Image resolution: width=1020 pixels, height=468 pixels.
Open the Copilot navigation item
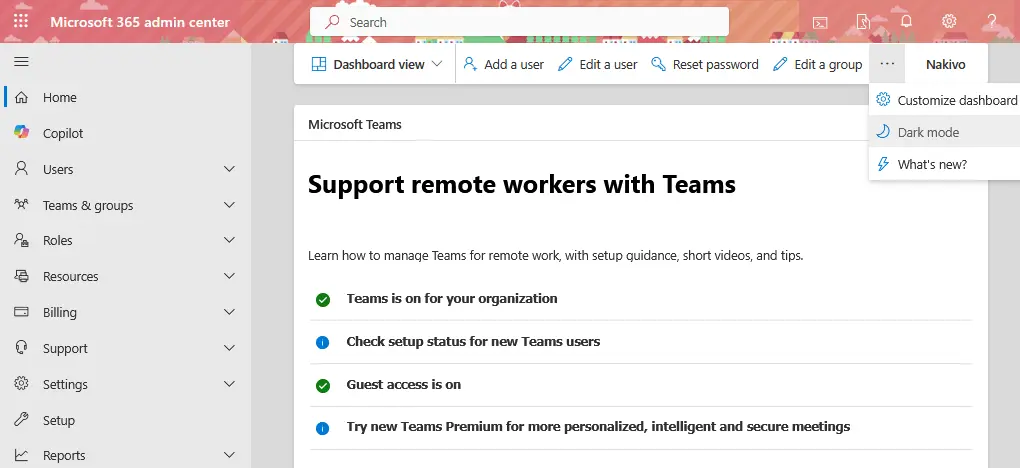click(126, 133)
